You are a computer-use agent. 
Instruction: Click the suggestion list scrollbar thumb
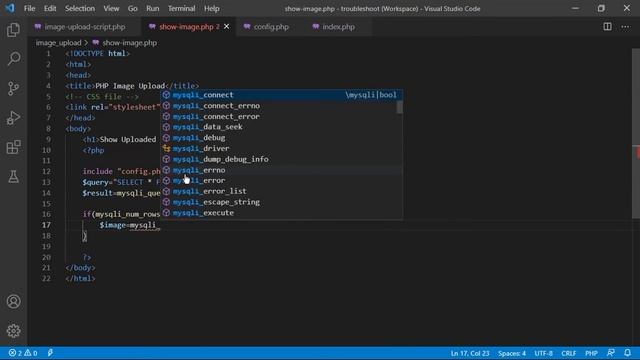[x=400, y=107]
